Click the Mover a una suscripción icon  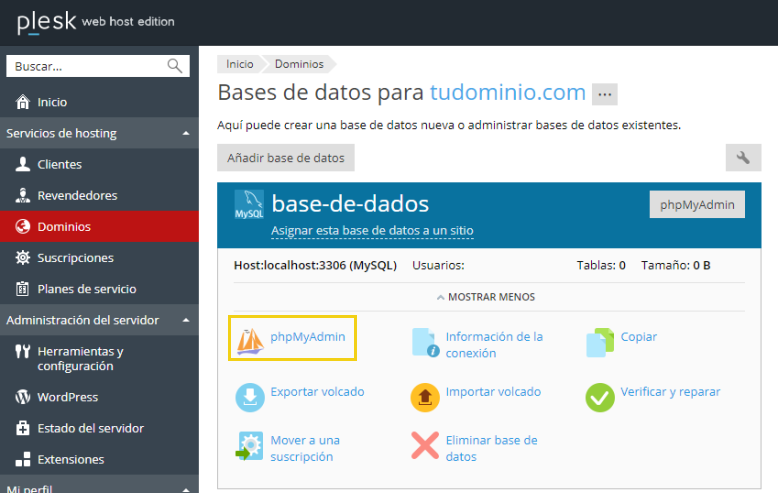pos(250,446)
